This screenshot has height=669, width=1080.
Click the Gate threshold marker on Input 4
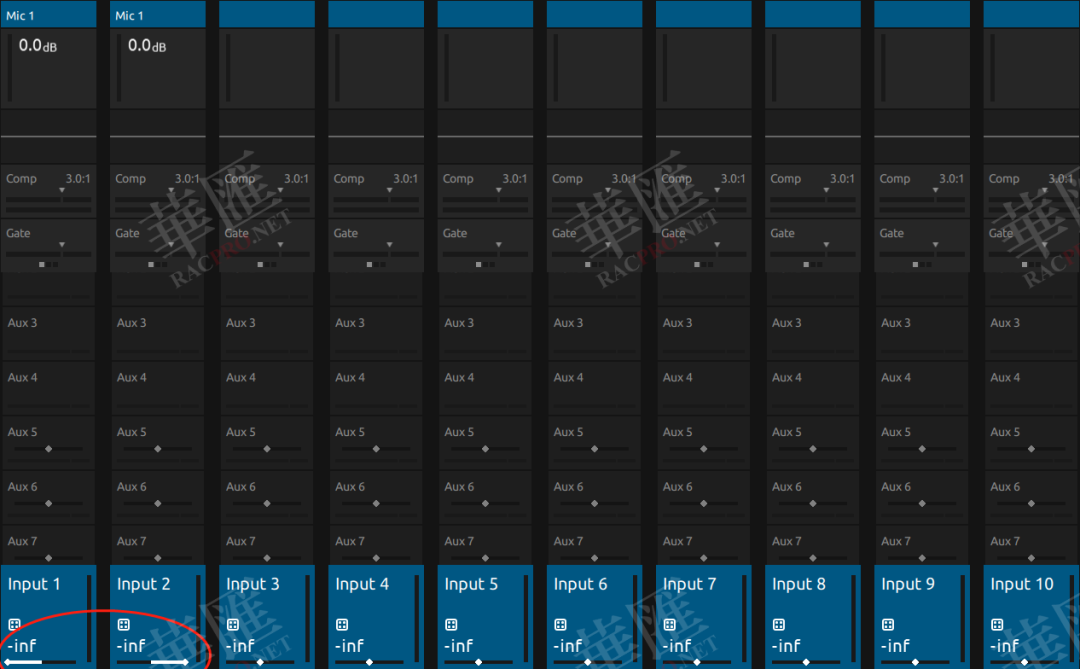[389, 245]
